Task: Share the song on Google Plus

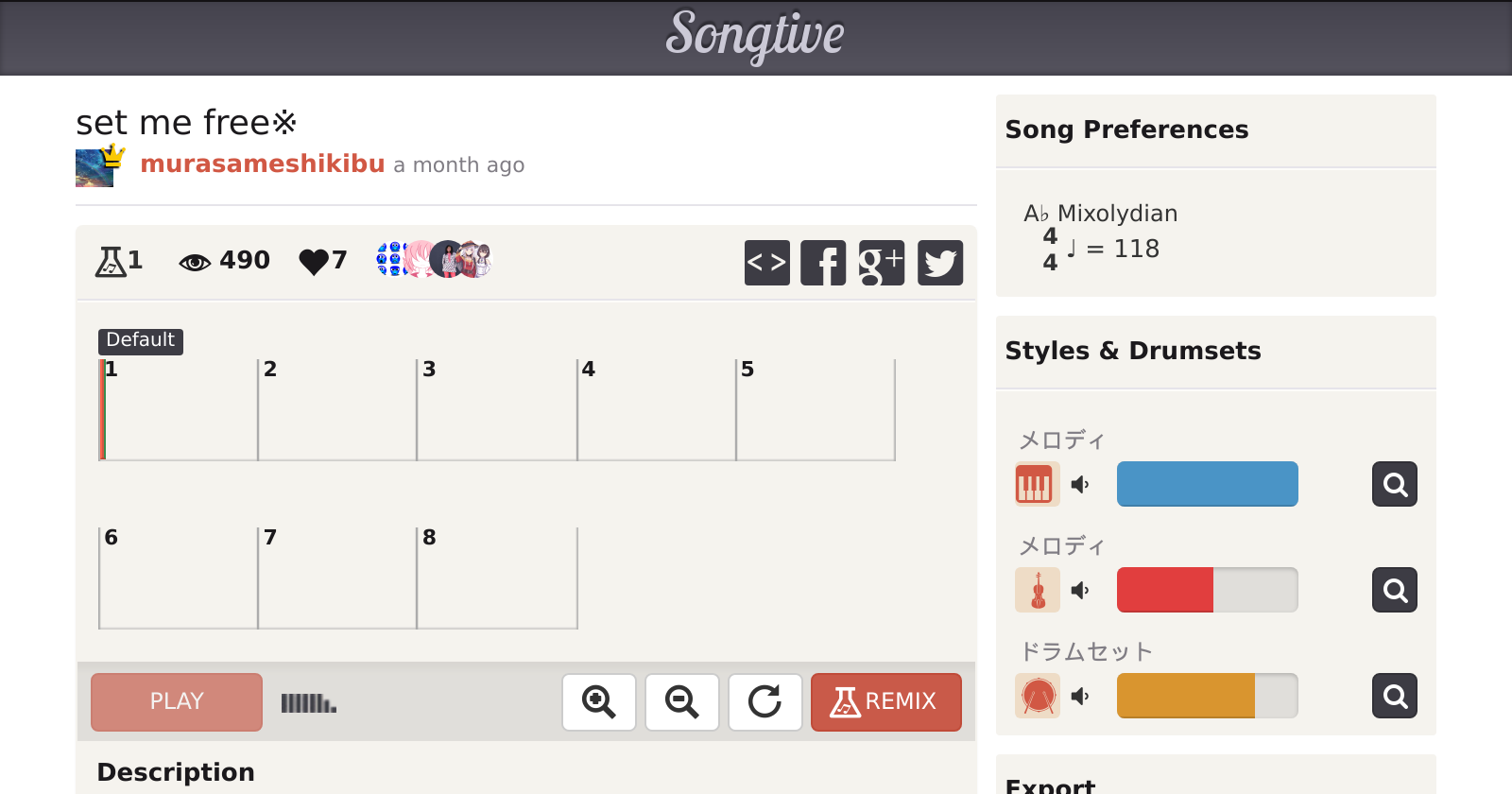Action: [x=882, y=263]
